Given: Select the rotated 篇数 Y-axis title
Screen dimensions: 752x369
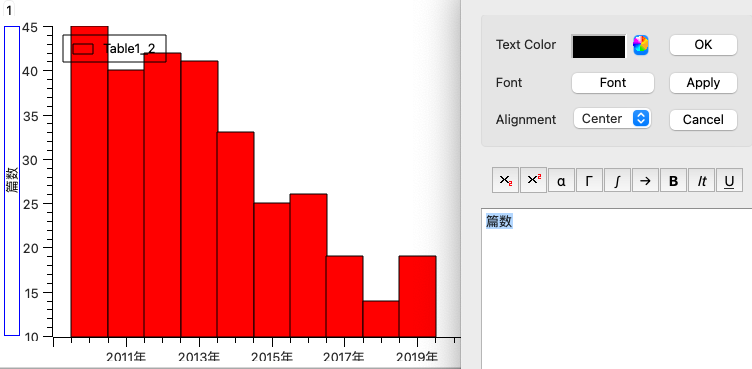Looking at the screenshot, I should [12, 180].
